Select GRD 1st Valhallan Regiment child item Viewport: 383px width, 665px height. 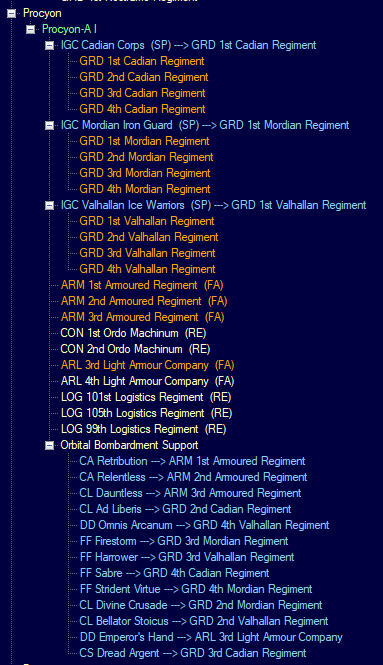[x=147, y=221]
